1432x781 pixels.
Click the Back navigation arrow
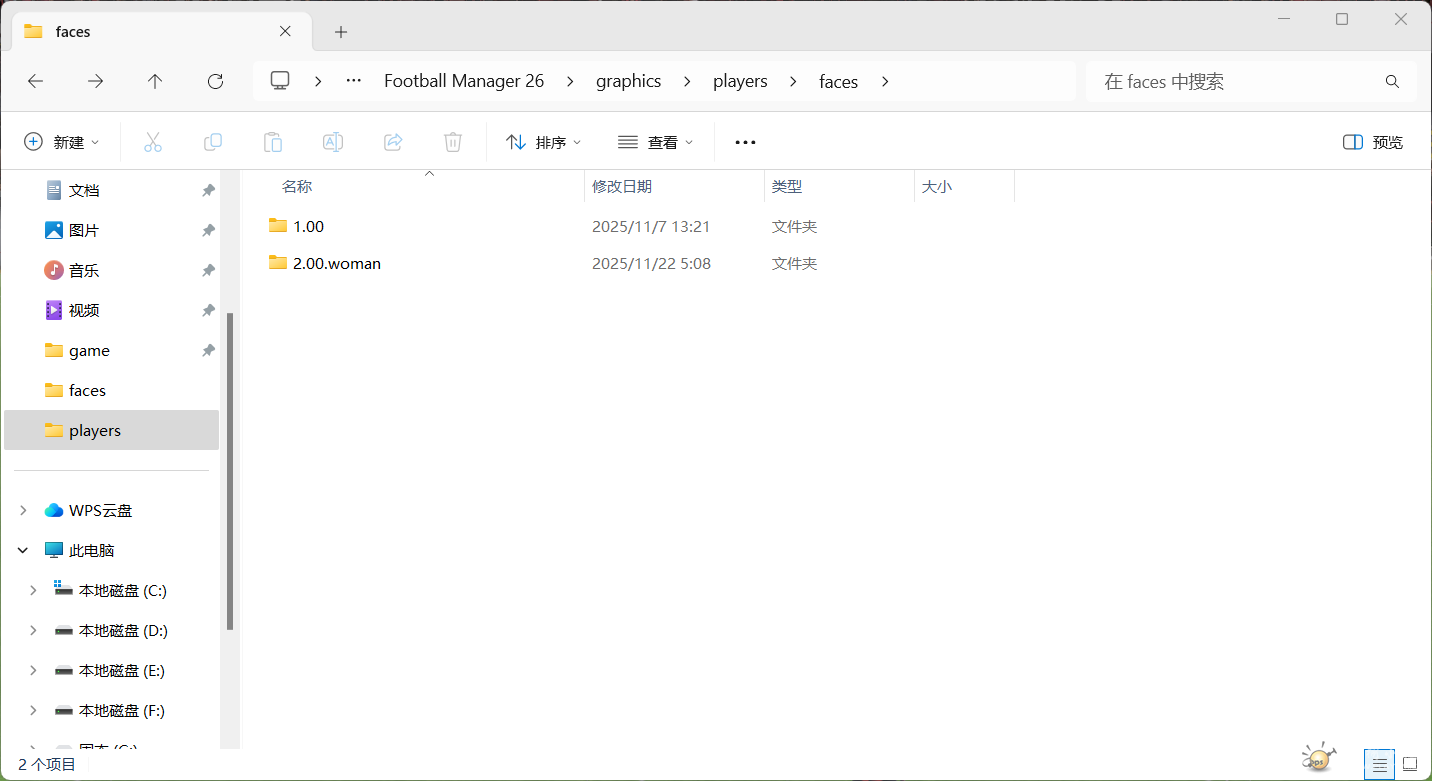click(35, 81)
